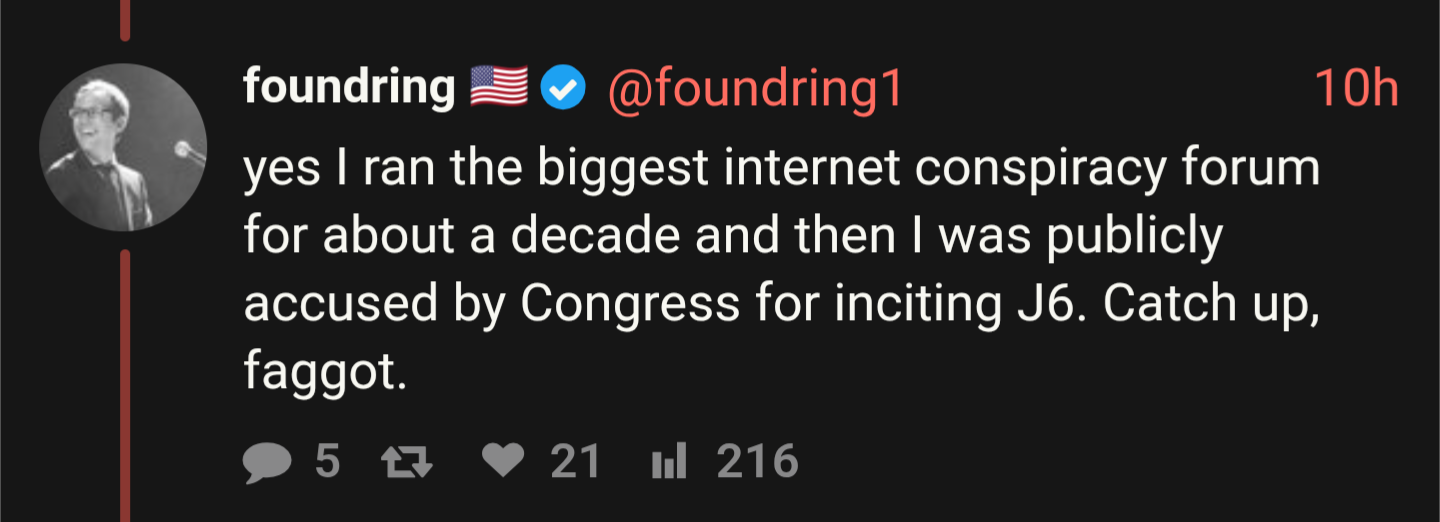Repost the post using the retweet icon

407,462
